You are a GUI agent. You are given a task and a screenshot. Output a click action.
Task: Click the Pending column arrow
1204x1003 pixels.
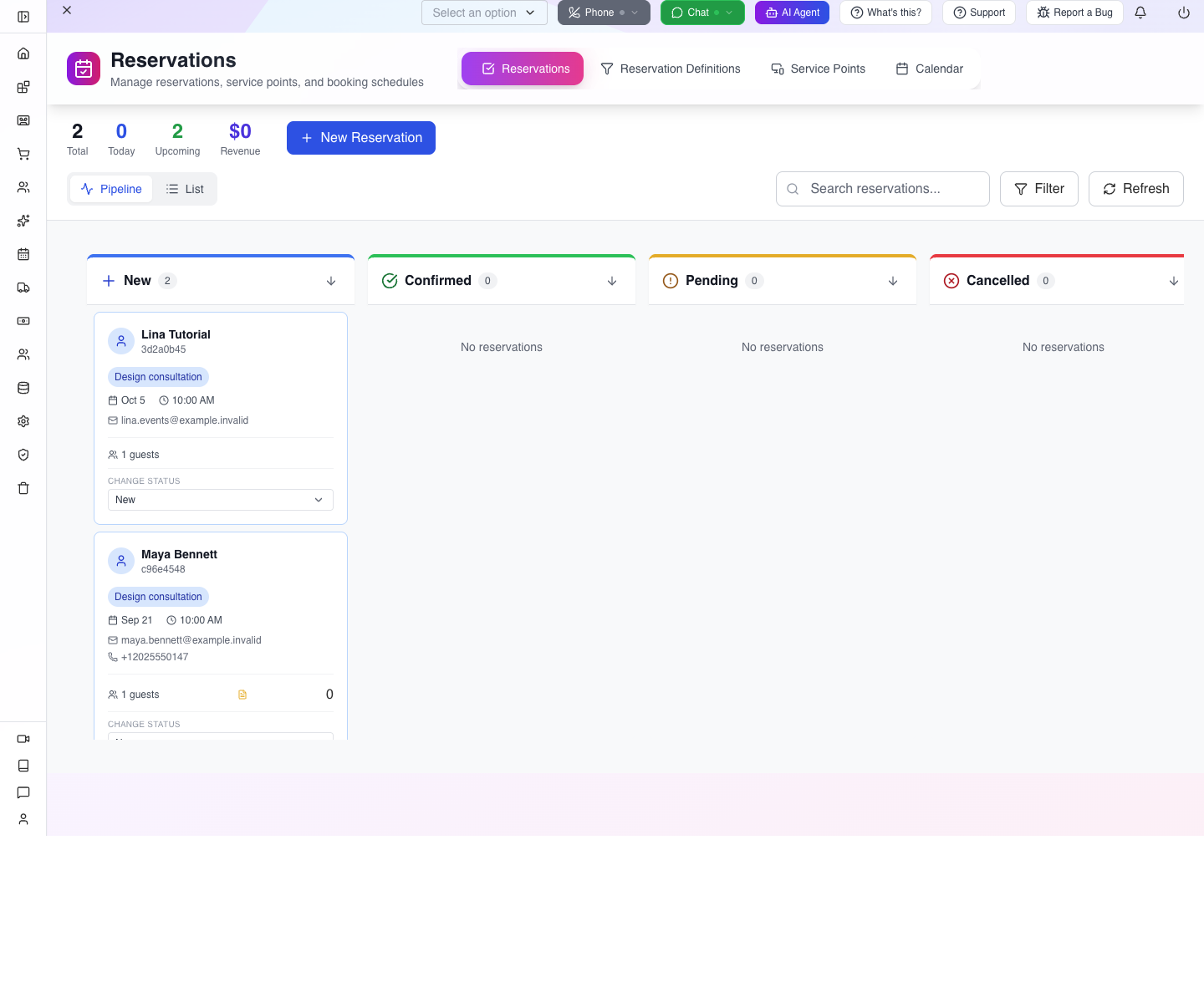(x=893, y=281)
